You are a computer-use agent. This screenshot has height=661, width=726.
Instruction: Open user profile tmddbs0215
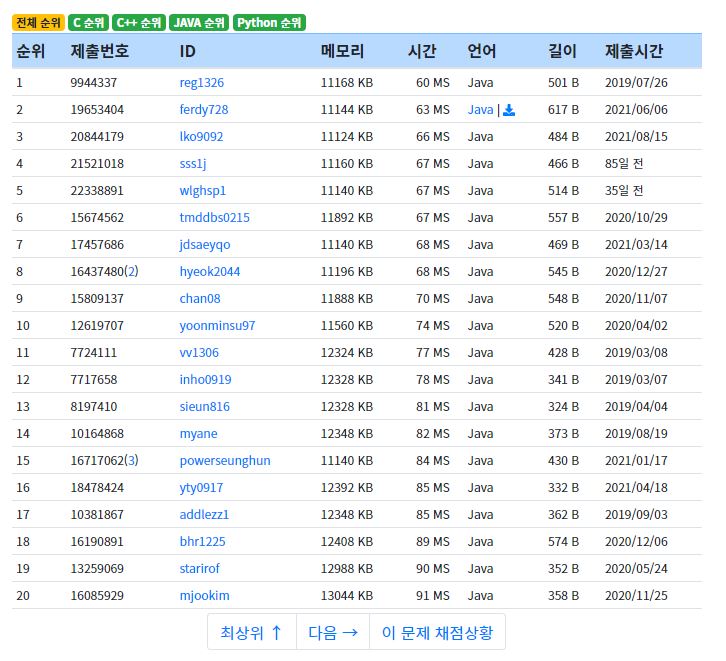[214, 218]
